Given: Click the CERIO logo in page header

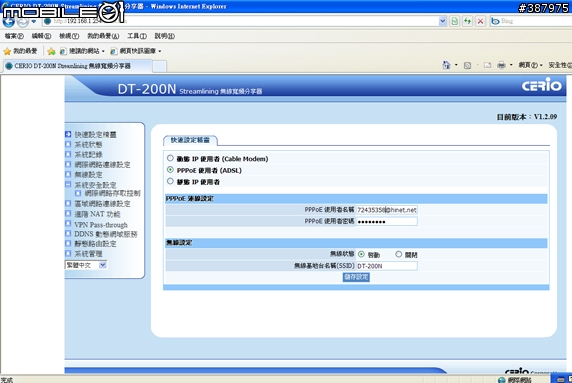Looking at the screenshot, I should 541,85.
